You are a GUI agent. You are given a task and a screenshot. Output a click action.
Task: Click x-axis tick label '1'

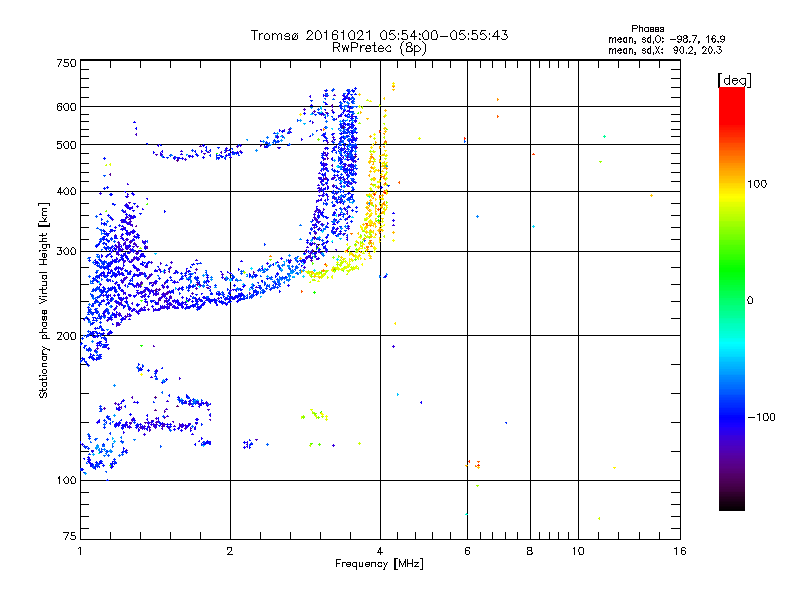80,551
